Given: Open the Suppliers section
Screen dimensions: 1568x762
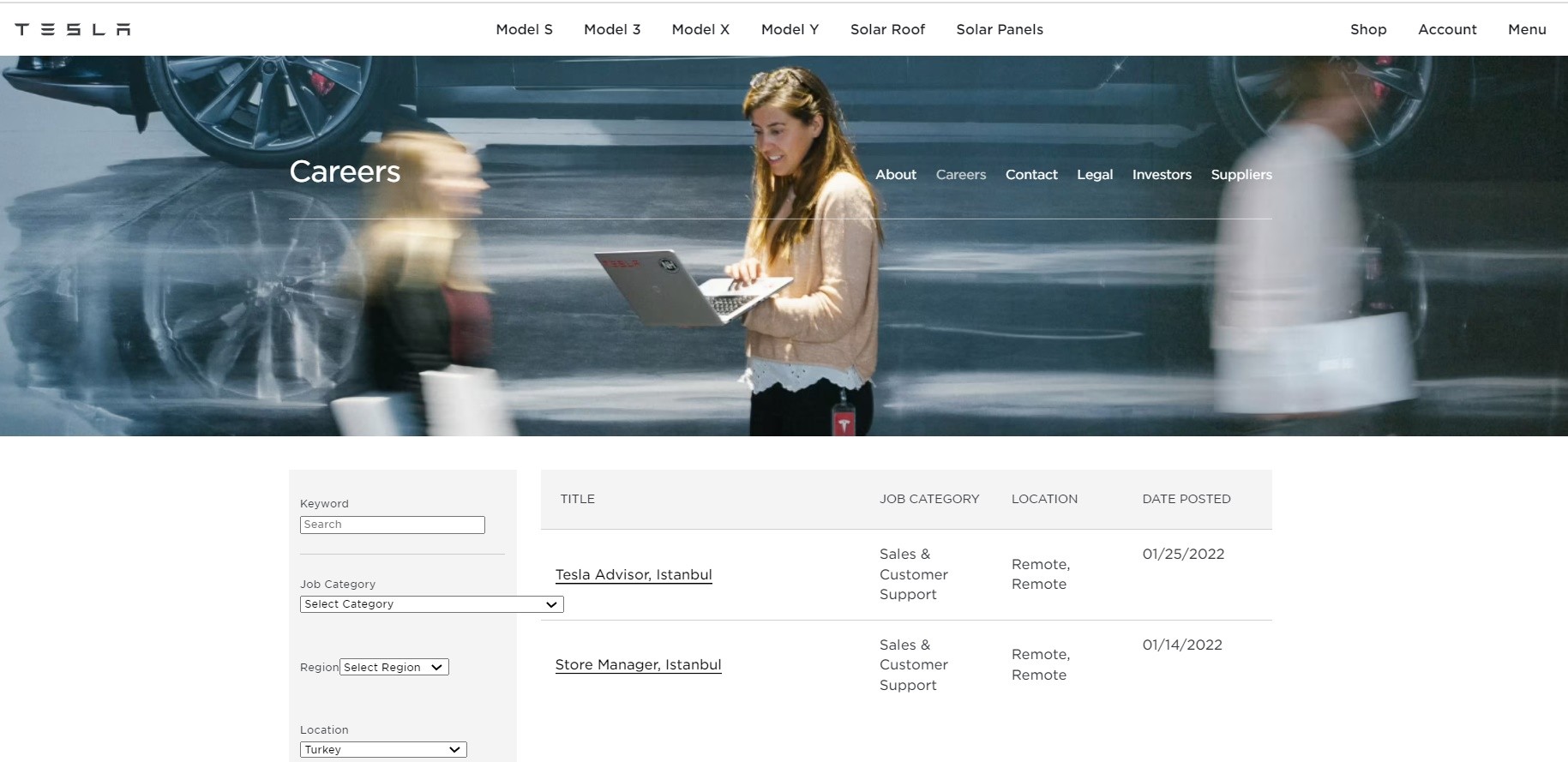Looking at the screenshot, I should [x=1241, y=175].
